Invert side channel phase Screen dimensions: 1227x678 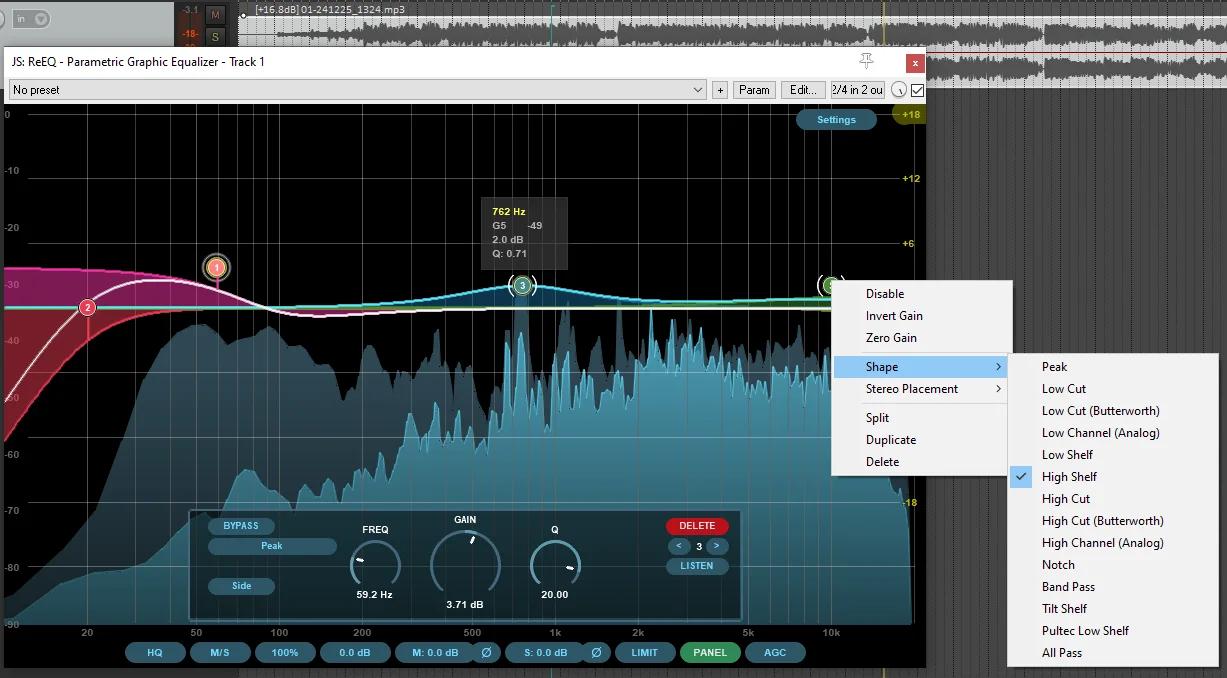pos(596,653)
